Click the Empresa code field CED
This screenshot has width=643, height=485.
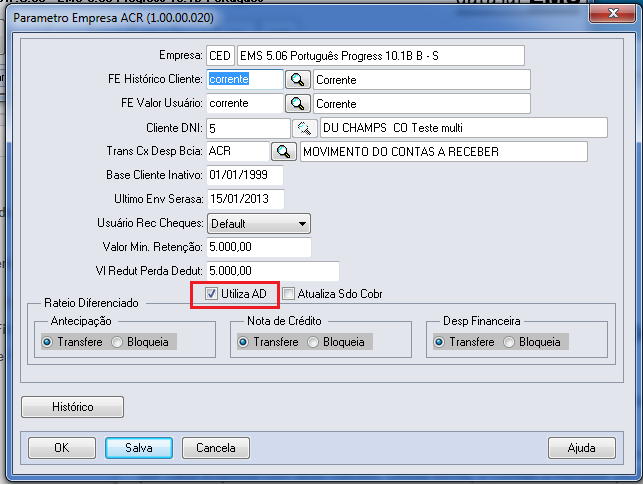(x=220, y=56)
